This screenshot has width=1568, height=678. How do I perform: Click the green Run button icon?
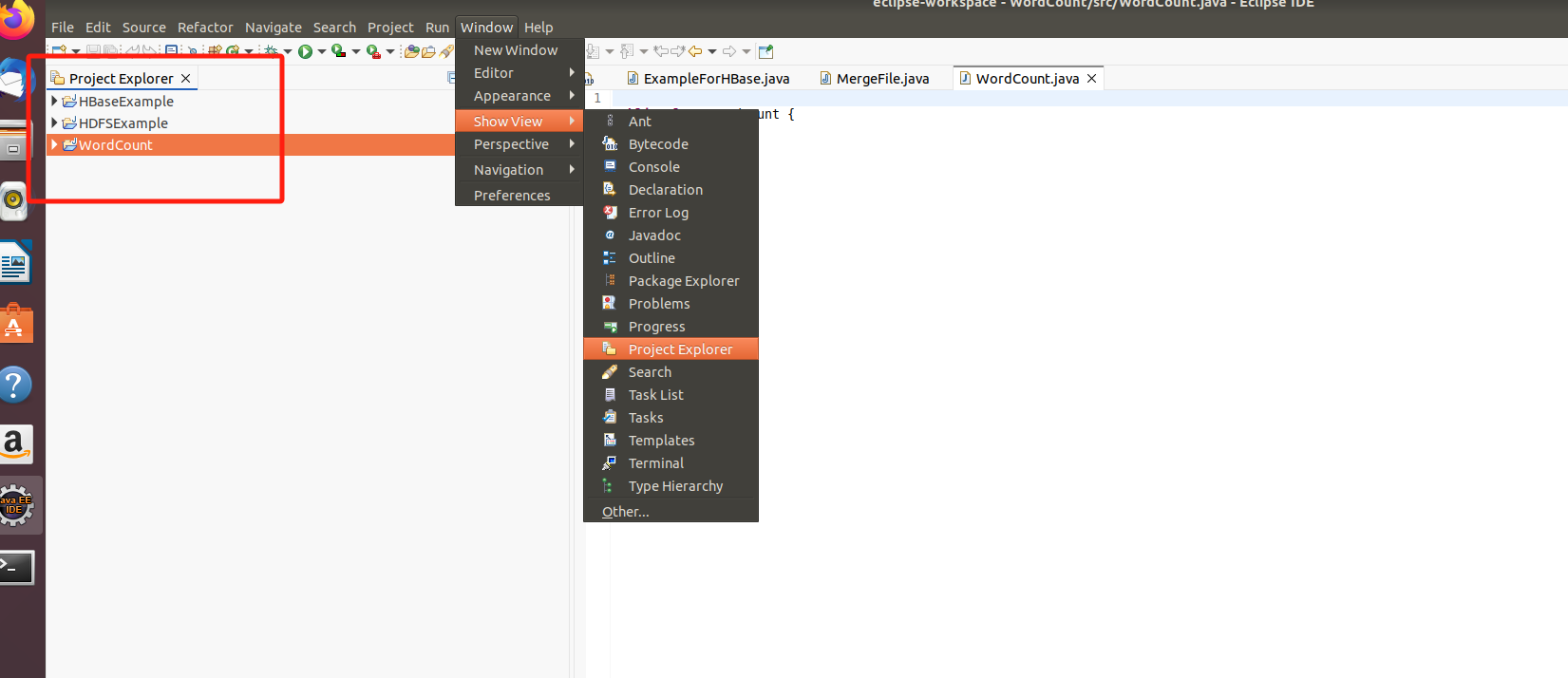click(305, 51)
